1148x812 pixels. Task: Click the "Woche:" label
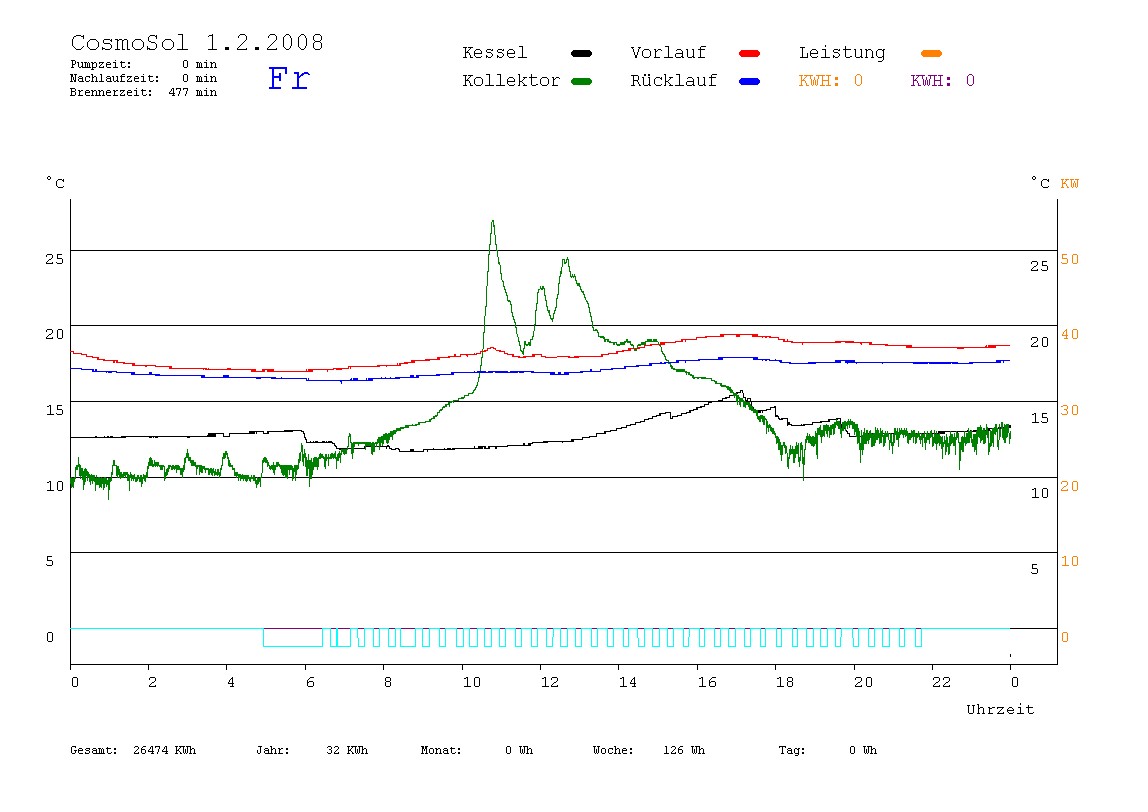click(613, 750)
